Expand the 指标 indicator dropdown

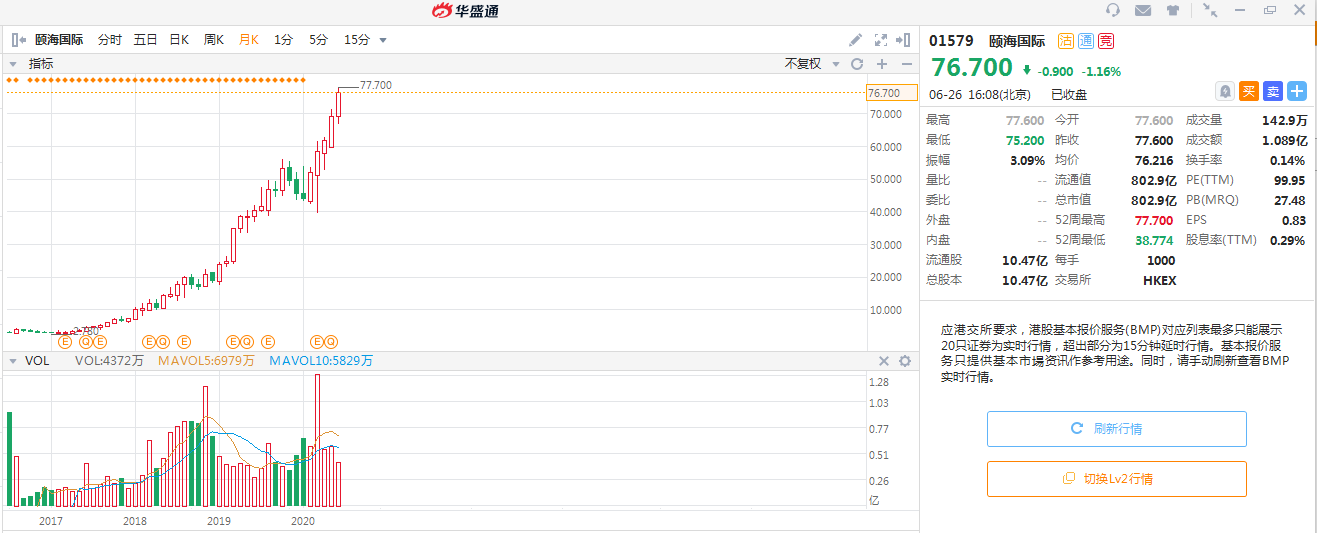[13, 63]
